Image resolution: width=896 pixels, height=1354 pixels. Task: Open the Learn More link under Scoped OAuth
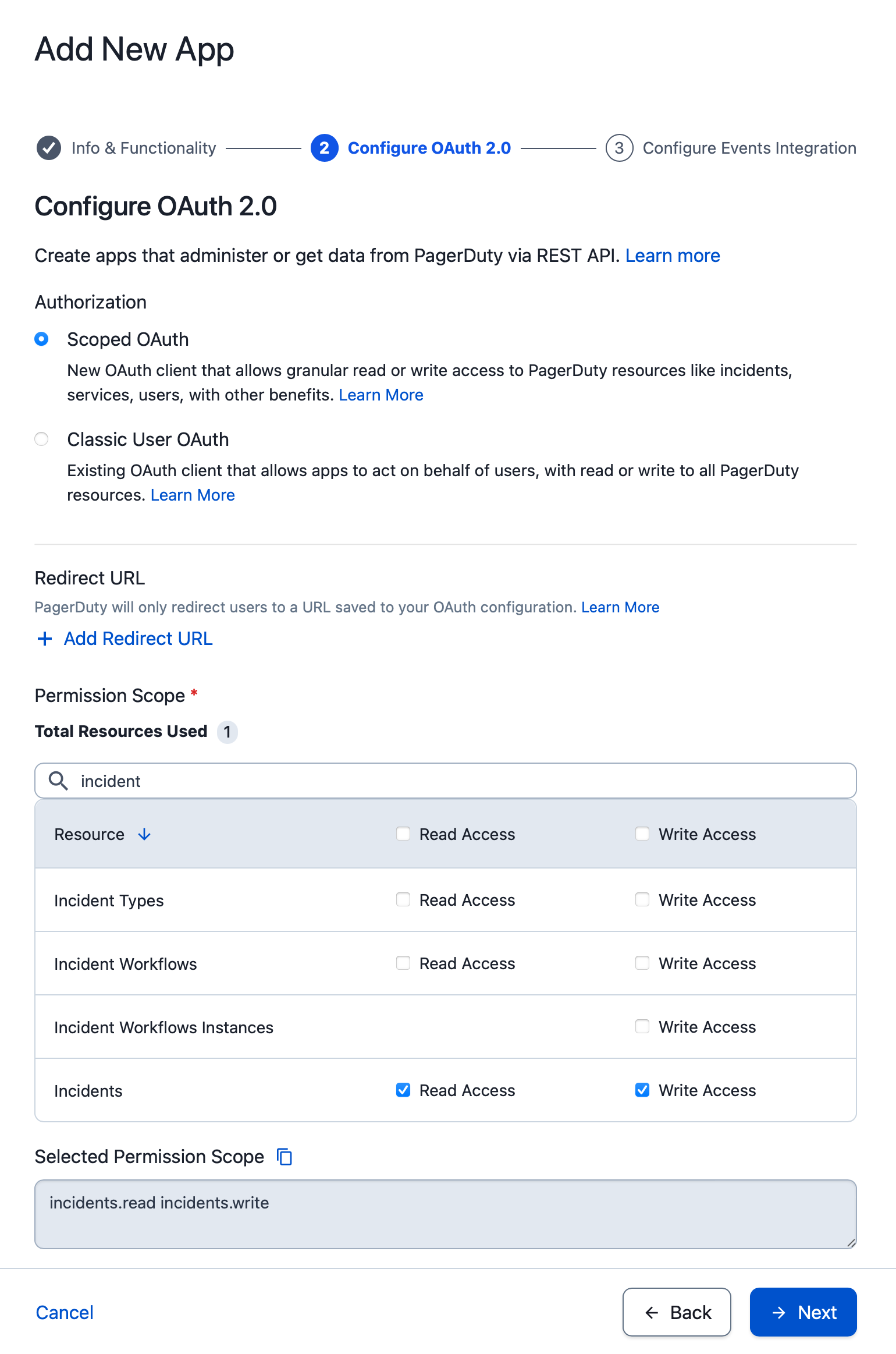pos(381,395)
